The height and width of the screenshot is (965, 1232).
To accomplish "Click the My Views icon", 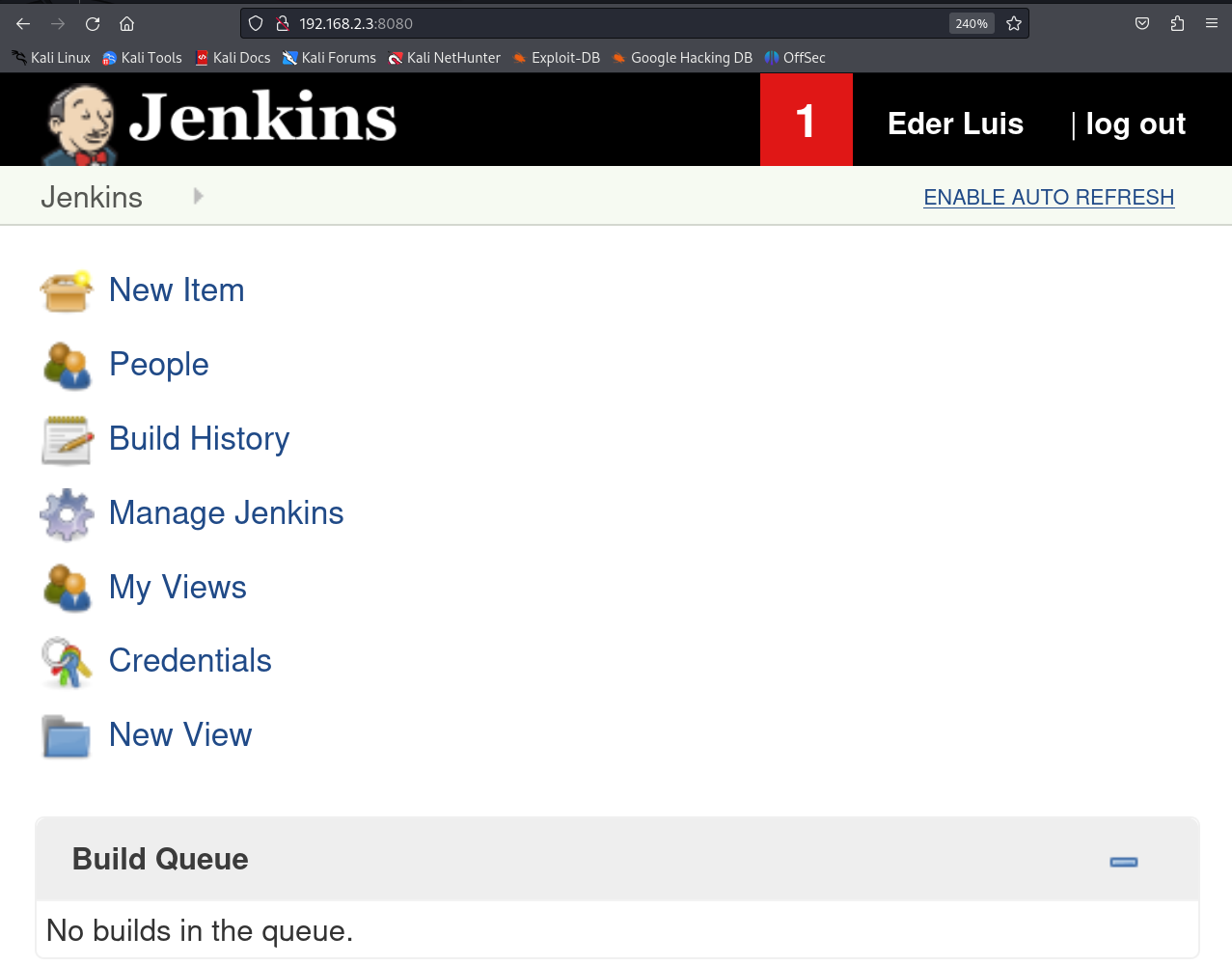I will 66,588.
